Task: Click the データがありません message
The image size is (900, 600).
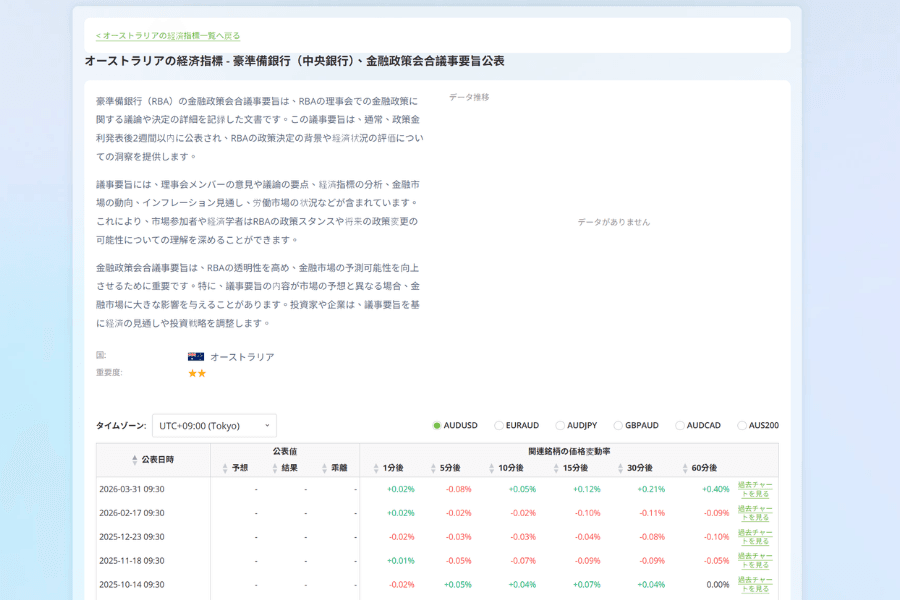Action: click(614, 222)
